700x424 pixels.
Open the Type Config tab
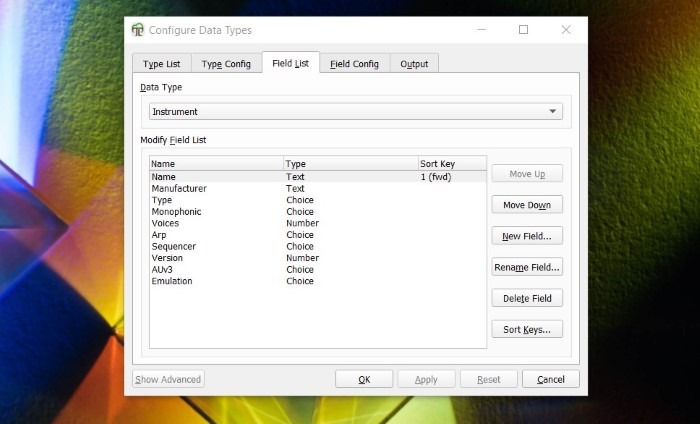click(226, 64)
